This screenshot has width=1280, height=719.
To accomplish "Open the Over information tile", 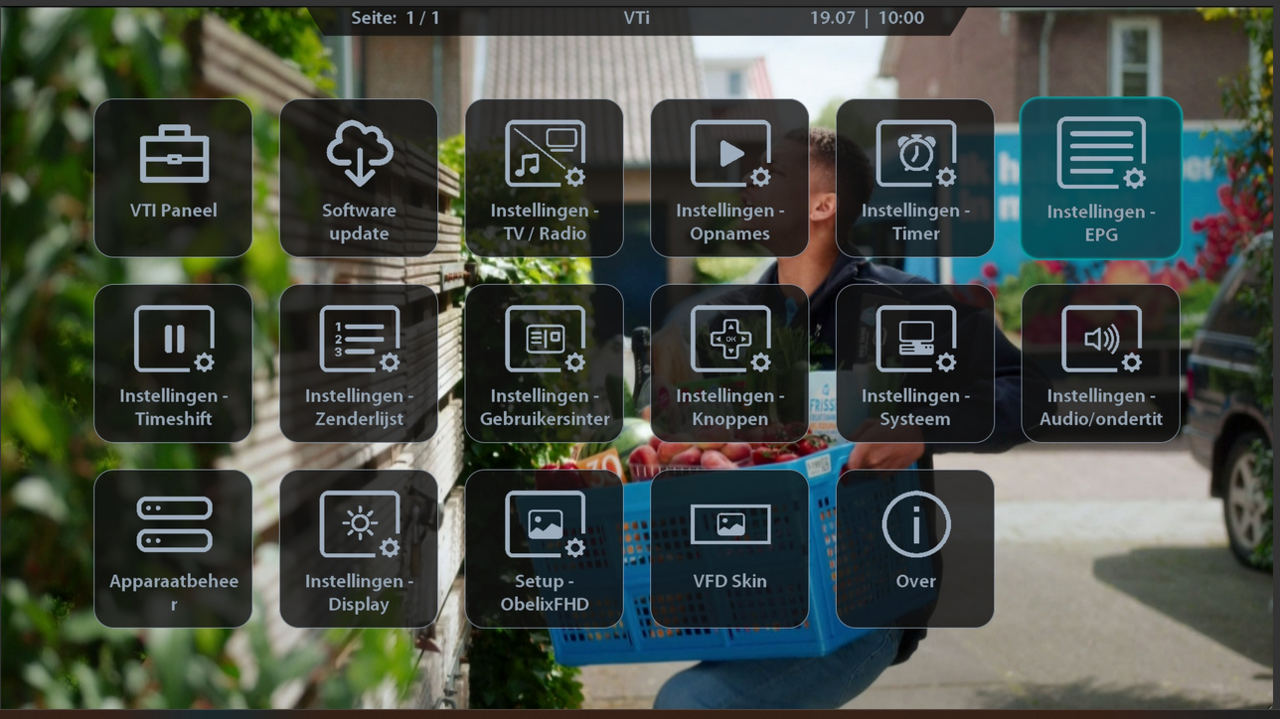I will pos(915,547).
